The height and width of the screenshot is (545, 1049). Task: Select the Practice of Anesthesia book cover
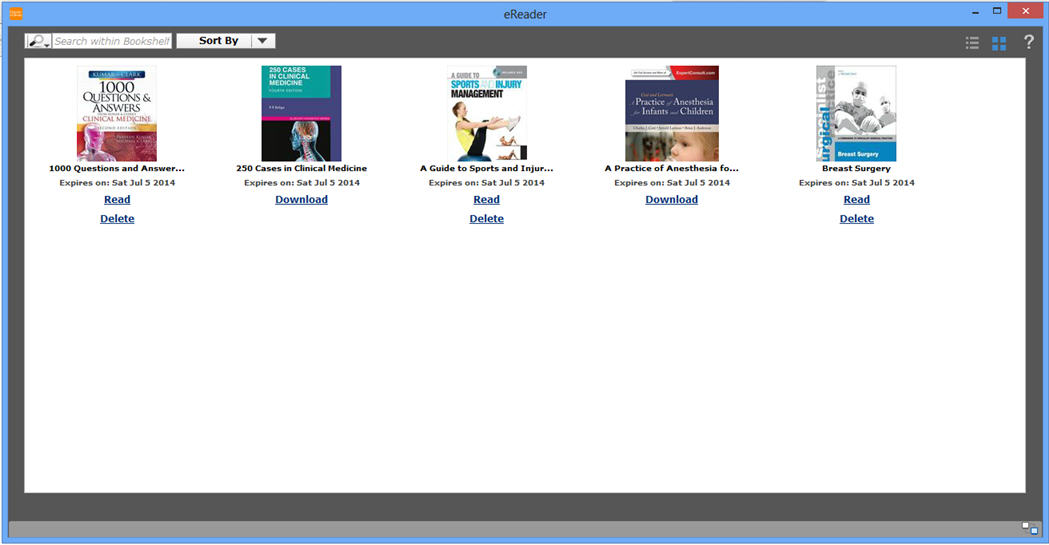coord(672,113)
